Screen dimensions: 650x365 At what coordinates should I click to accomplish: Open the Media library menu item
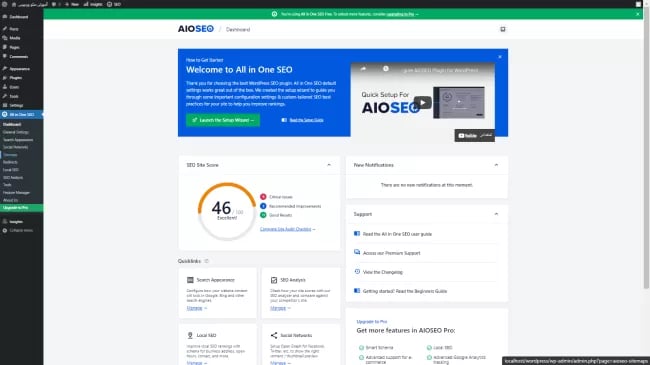pyautogui.click(x=15, y=38)
